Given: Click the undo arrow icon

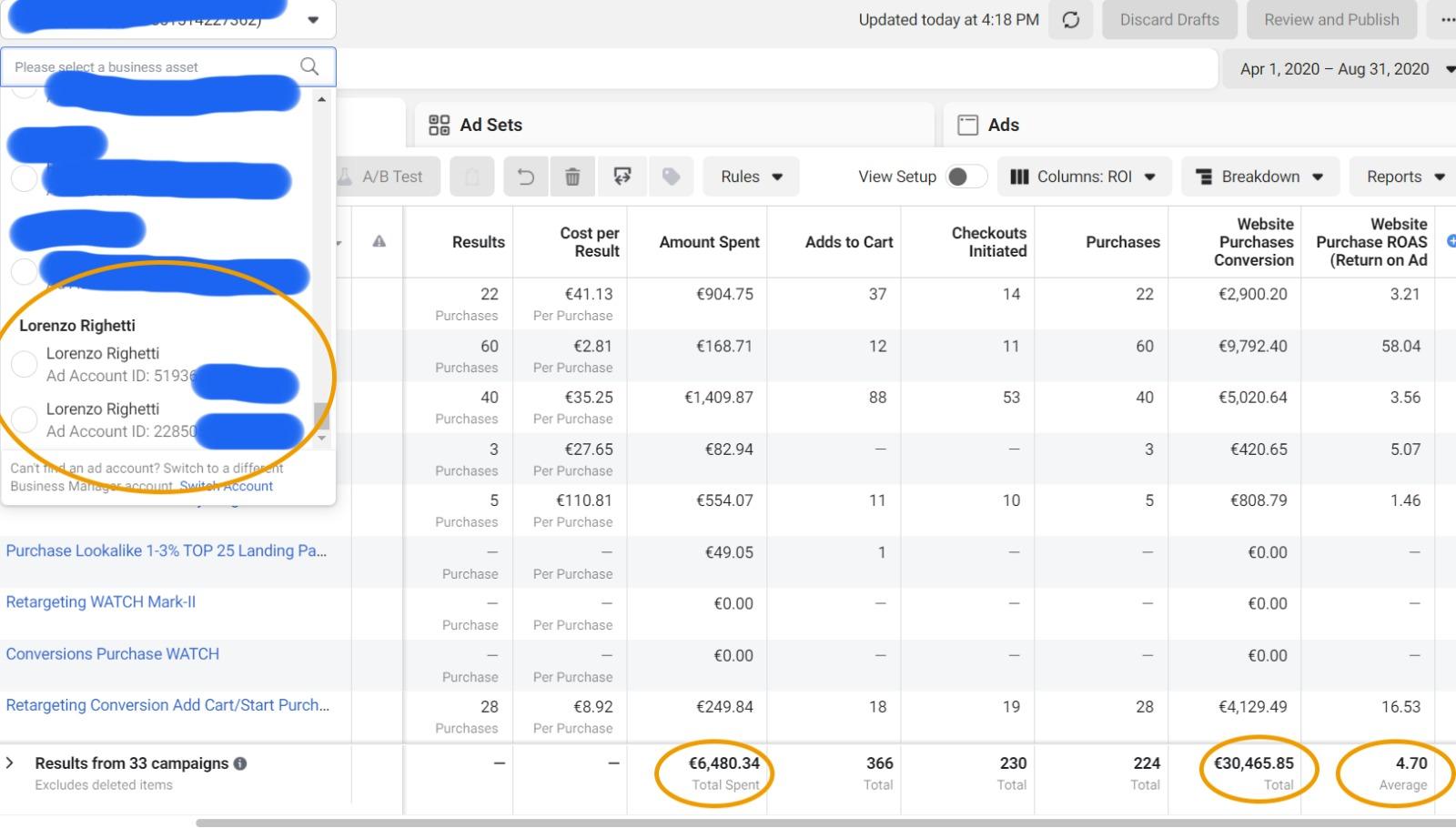Looking at the screenshot, I should [526, 177].
